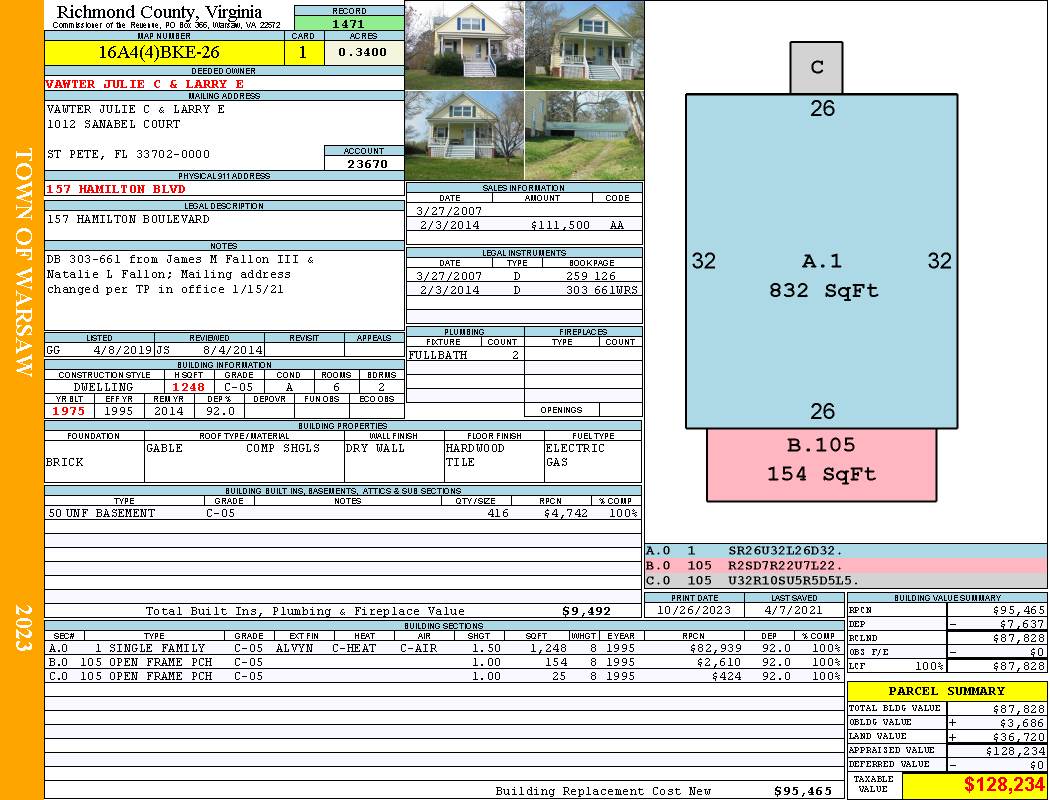Click the PARCEL SUMMARY header
This screenshot has width=1050, height=800.
947,691
